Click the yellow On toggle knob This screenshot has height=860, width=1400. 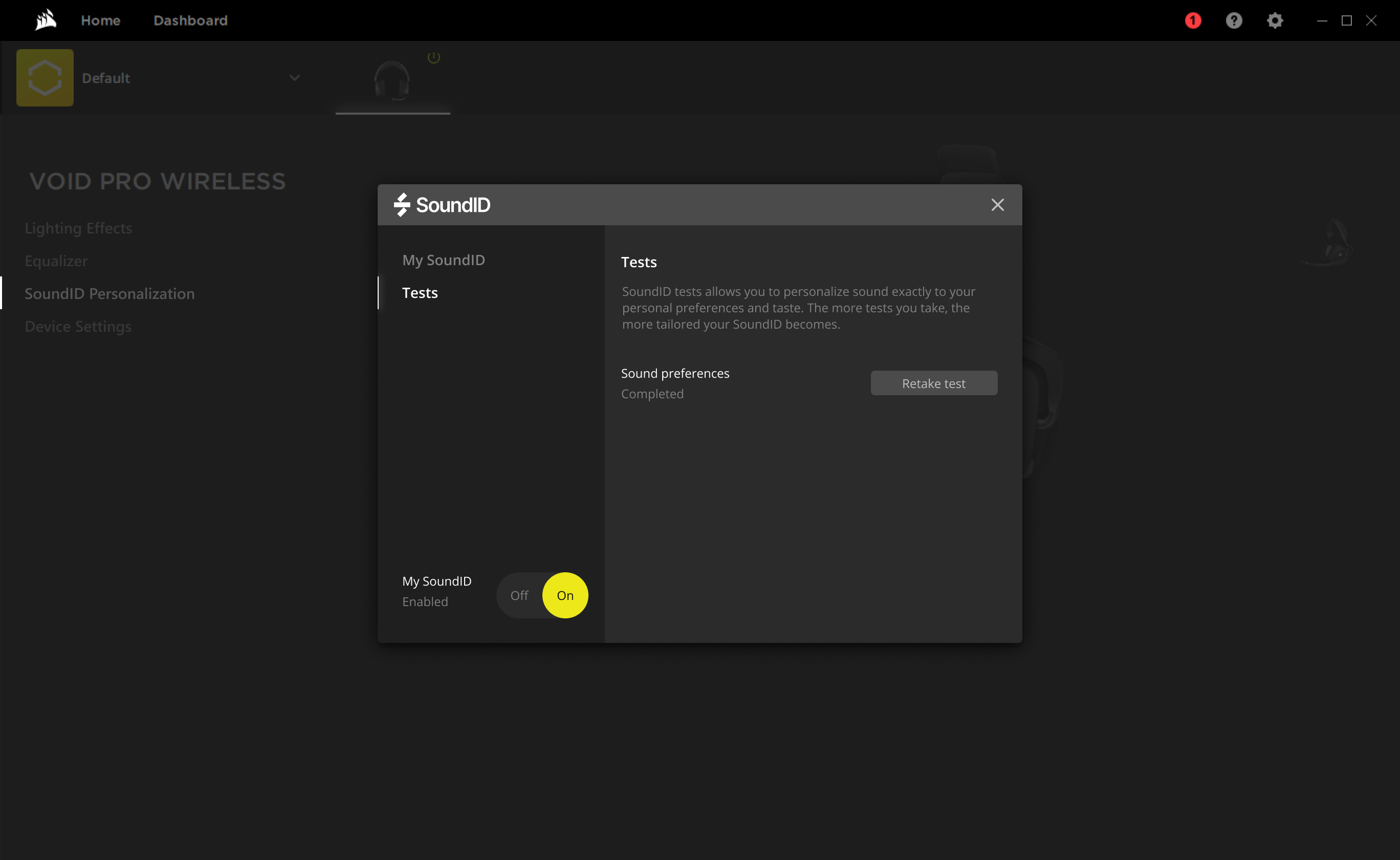click(564, 595)
